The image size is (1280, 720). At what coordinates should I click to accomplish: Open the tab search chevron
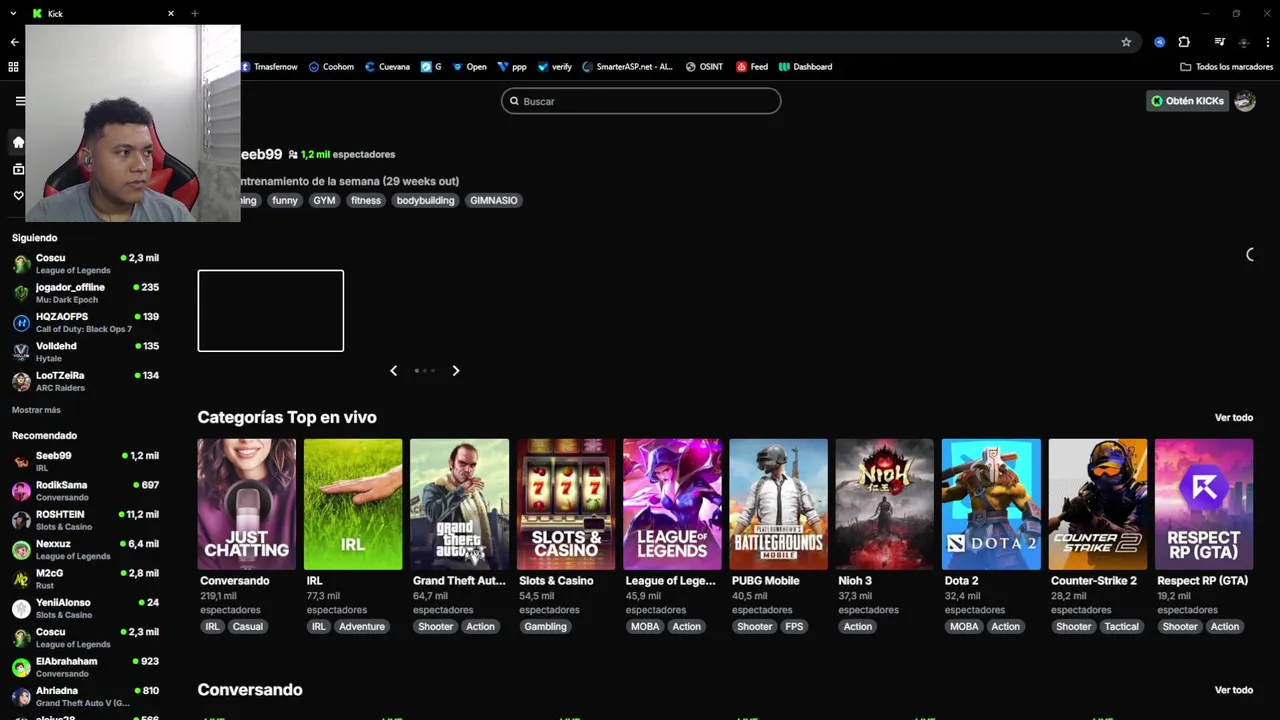pyautogui.click(x=13, y=14)
